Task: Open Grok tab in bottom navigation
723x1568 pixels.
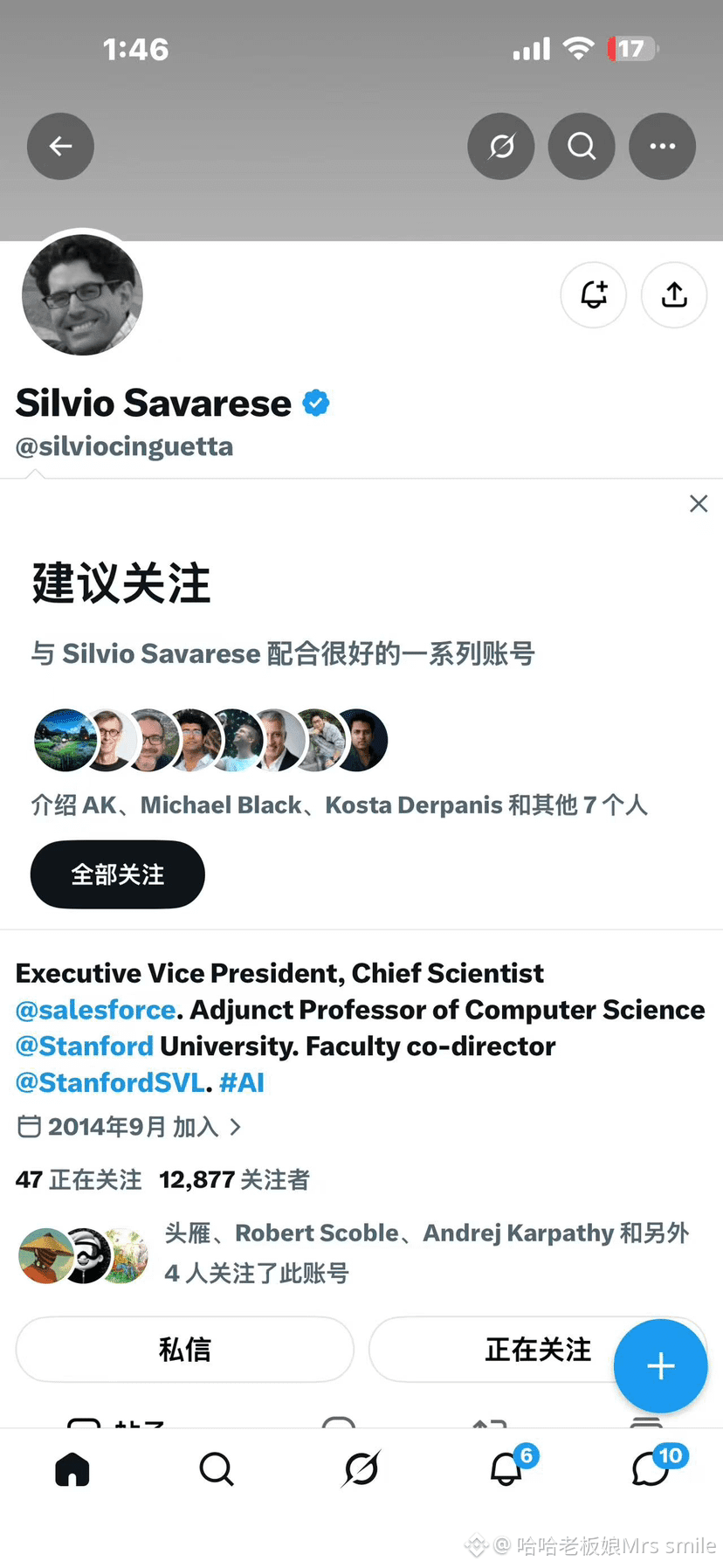Action: pos(361,1469)
